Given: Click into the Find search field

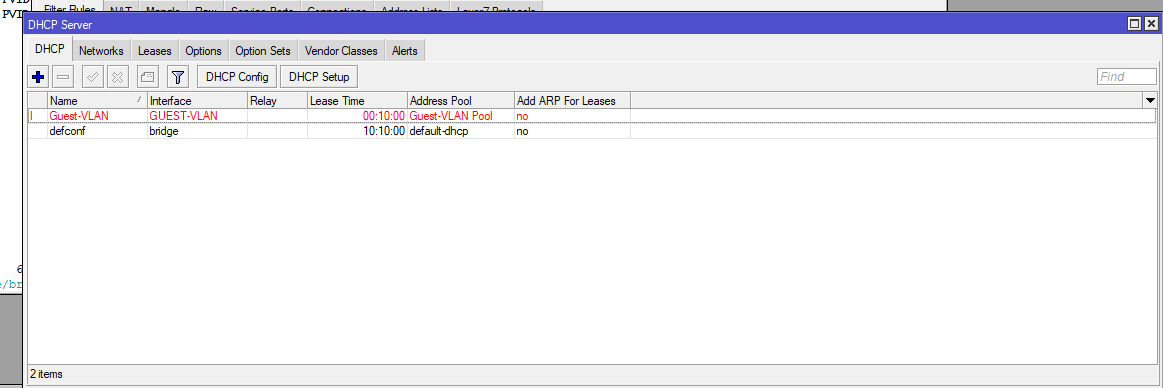Looking at the screenshot, I should 1126,76.
